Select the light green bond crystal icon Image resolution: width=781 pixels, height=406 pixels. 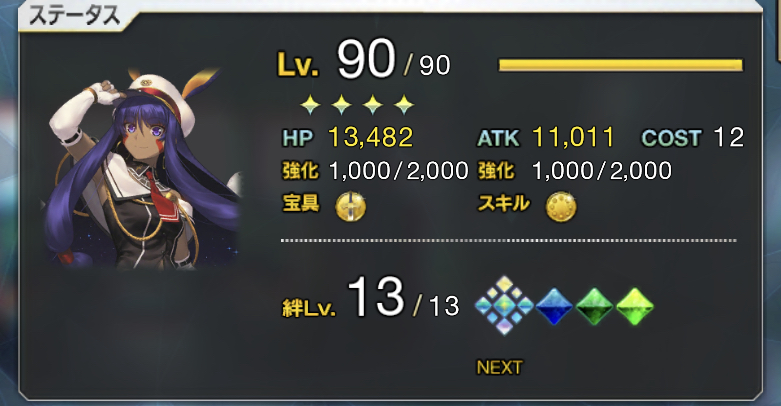point(635,306)
